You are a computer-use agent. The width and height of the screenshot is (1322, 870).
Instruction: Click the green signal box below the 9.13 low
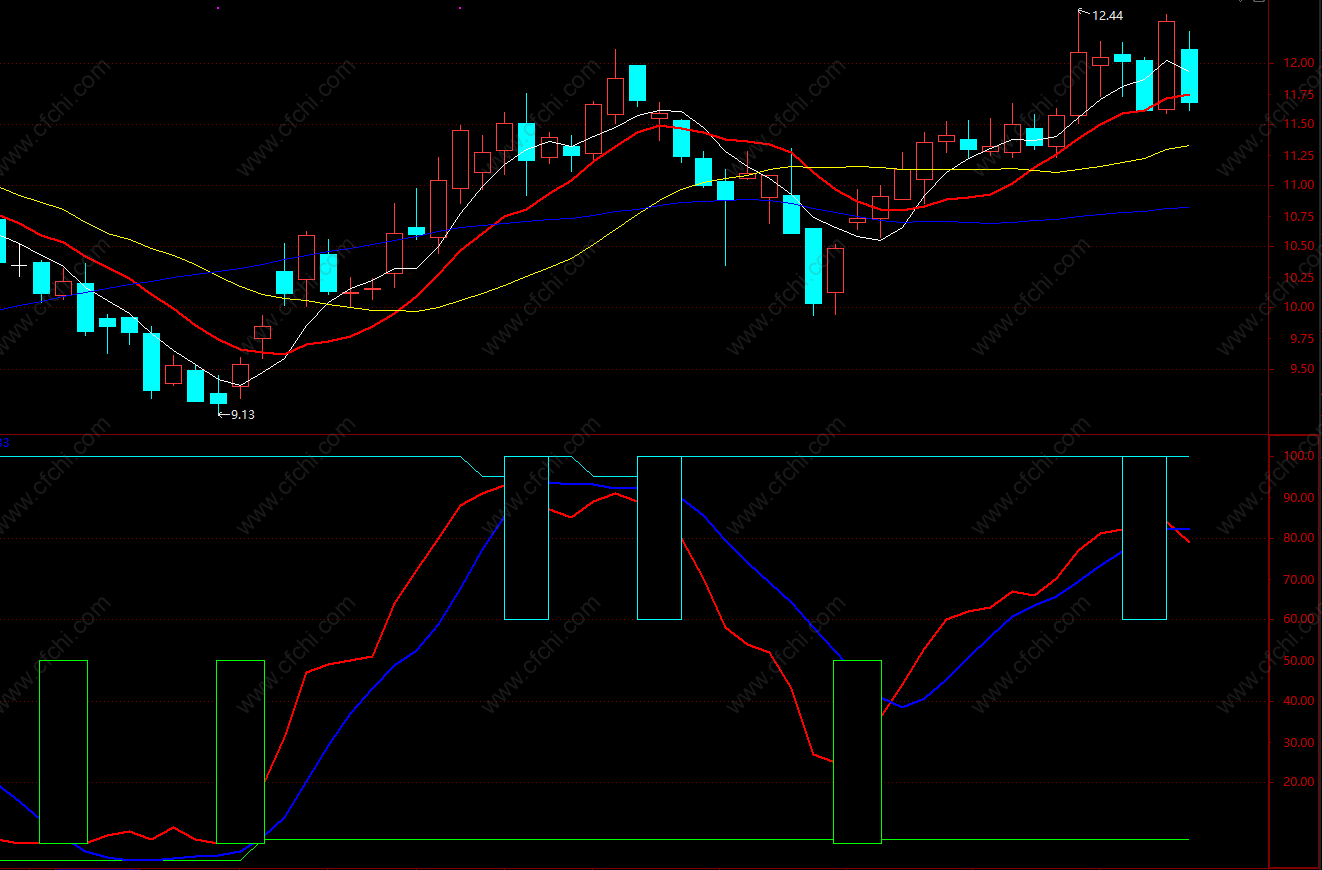point(241,752)
